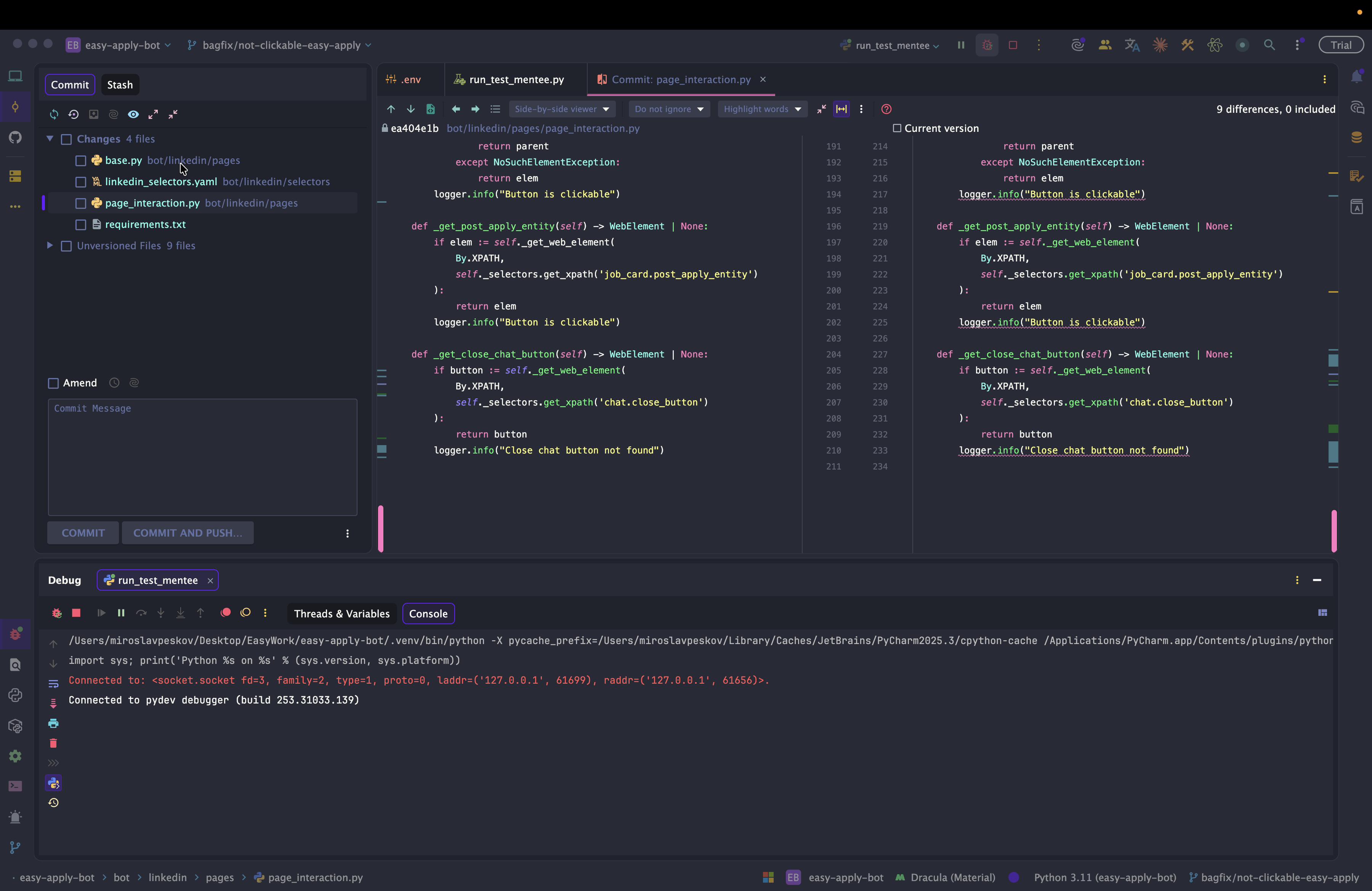
Task: Click the Rollback icon in the Commit toolbar
Action: [73, 114]
